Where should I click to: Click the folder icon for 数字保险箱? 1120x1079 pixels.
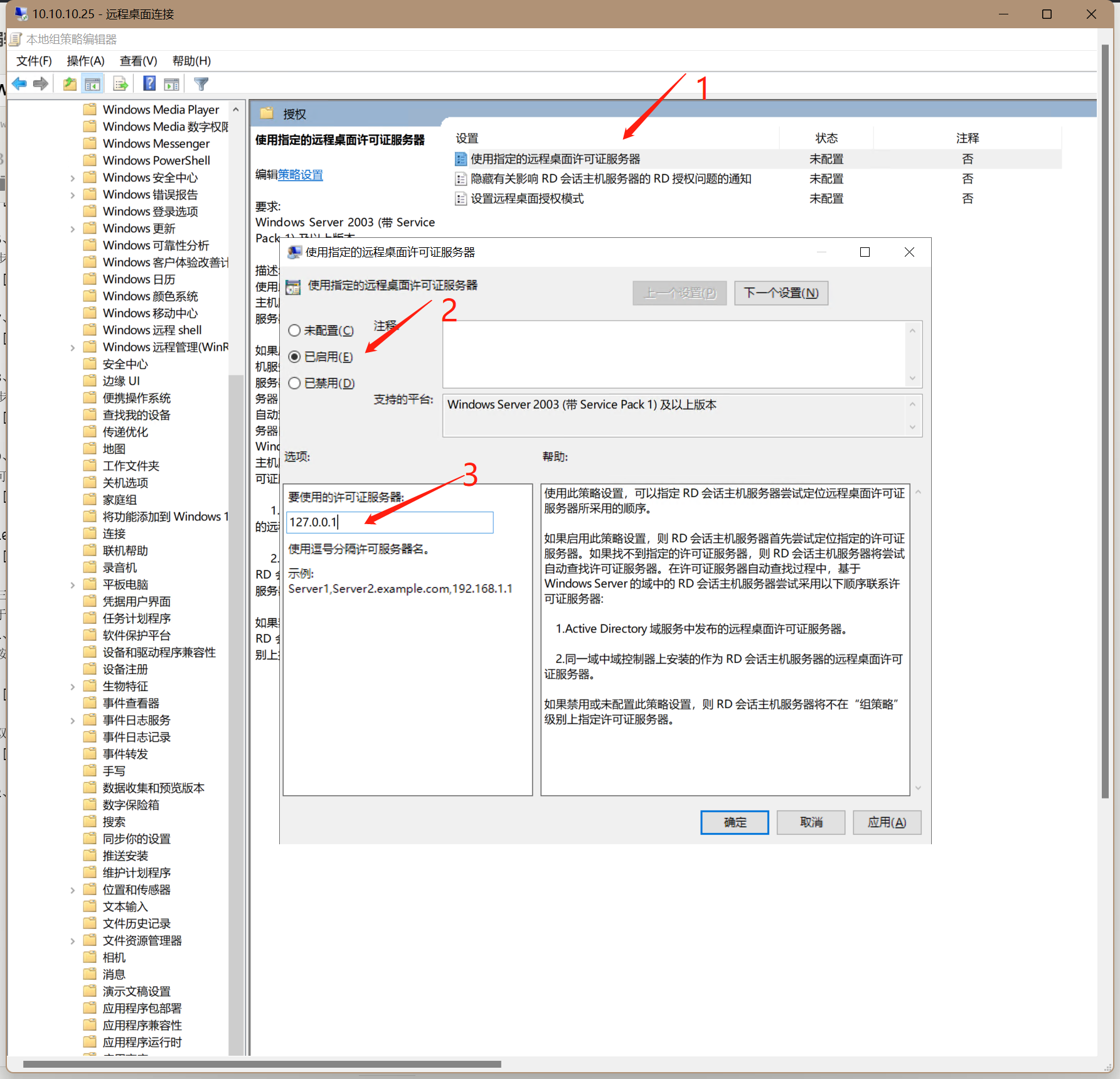tap(90, 805)
